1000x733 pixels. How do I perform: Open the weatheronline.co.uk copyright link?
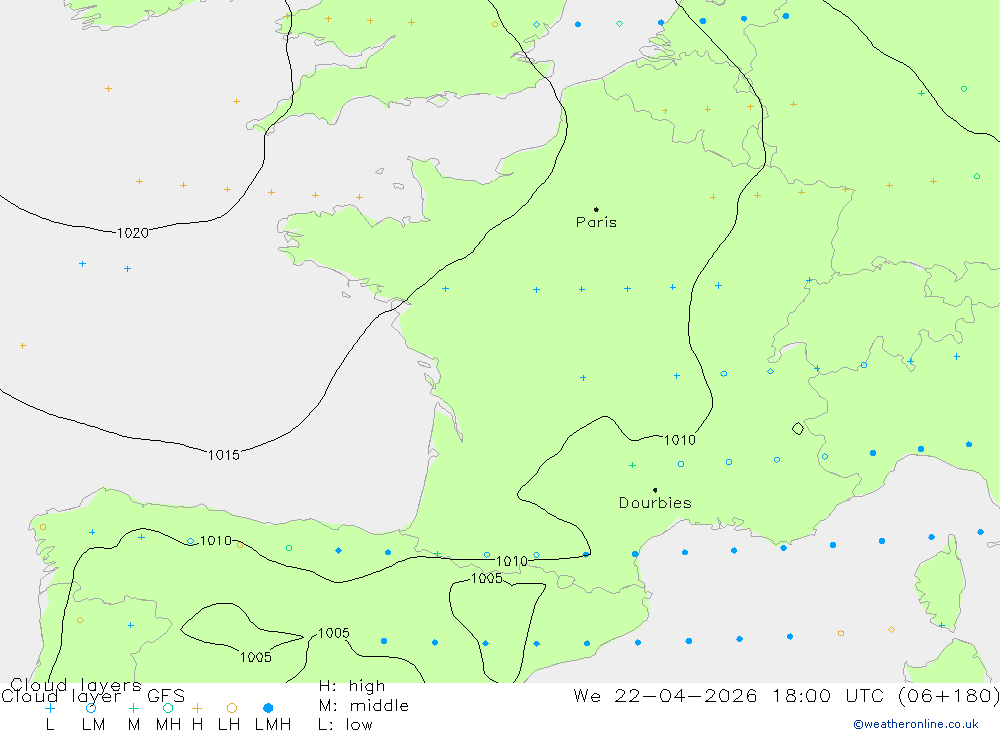tap(916, 724)
